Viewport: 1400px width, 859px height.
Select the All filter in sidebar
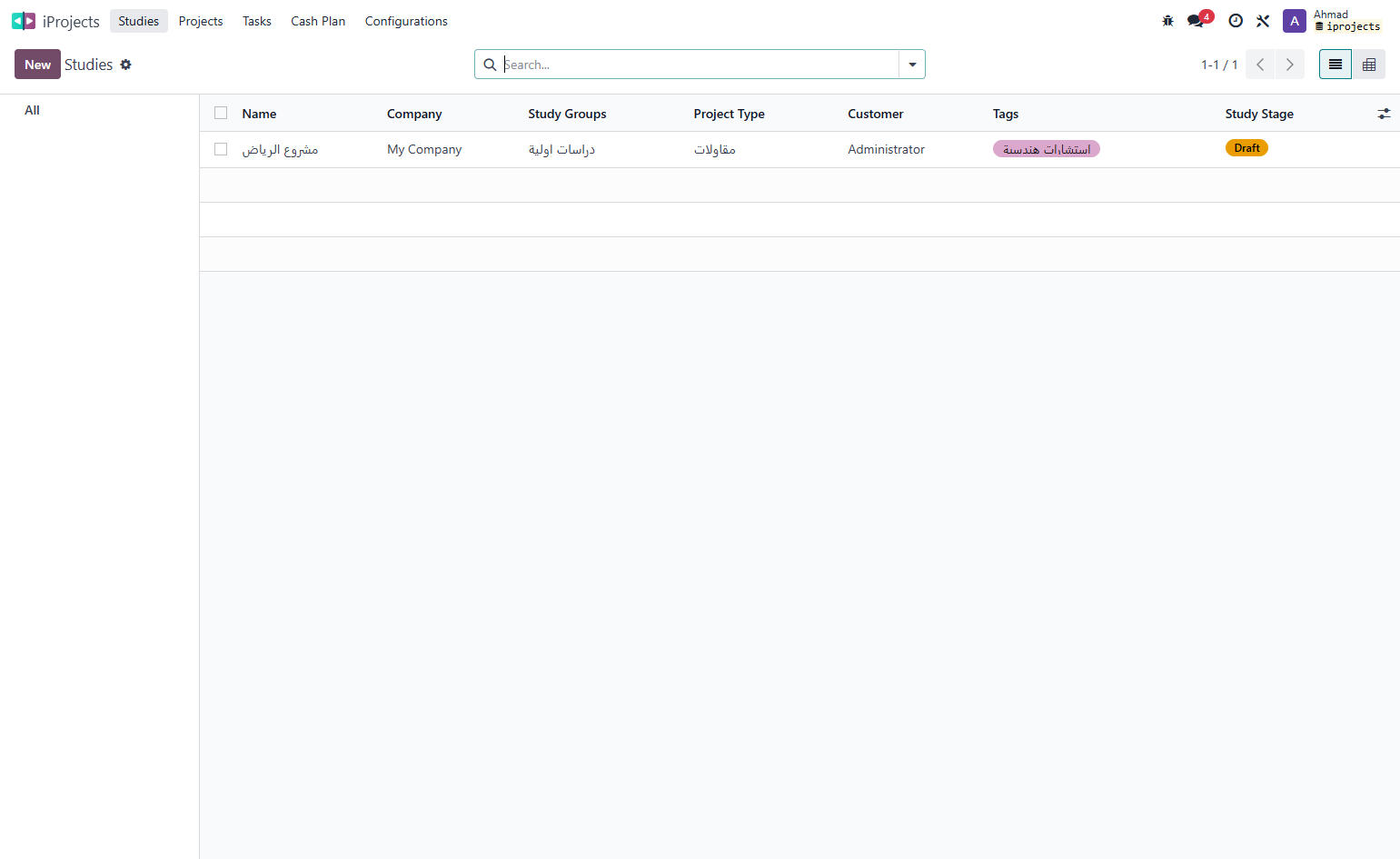pyautogui.click(x=32, y=110)
